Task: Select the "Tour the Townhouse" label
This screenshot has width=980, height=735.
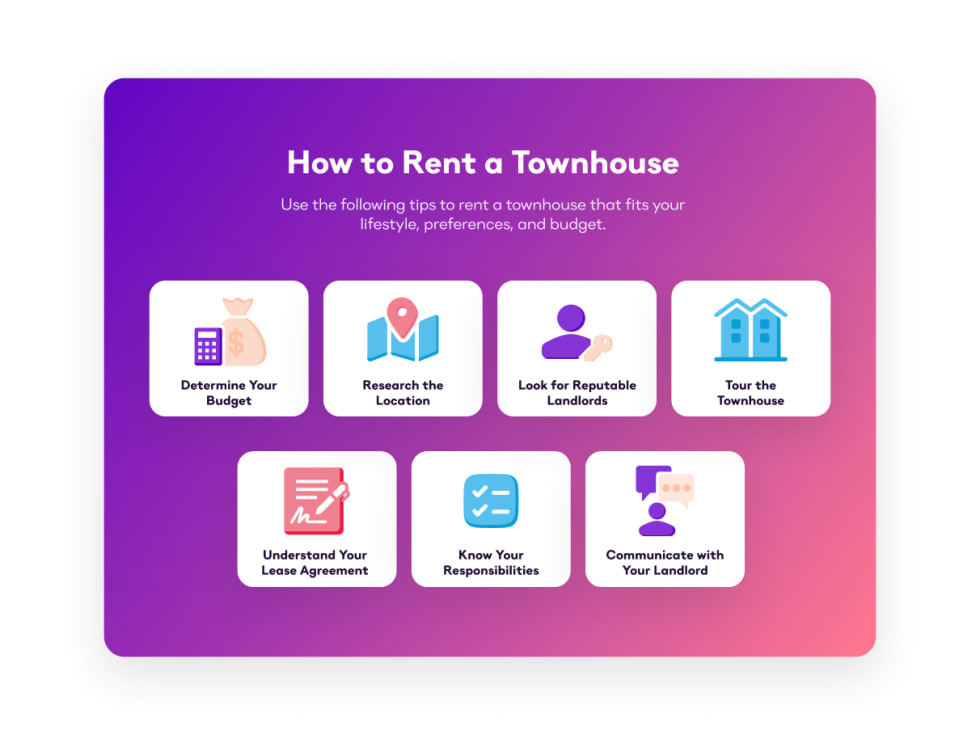Action: click(750, 392)
